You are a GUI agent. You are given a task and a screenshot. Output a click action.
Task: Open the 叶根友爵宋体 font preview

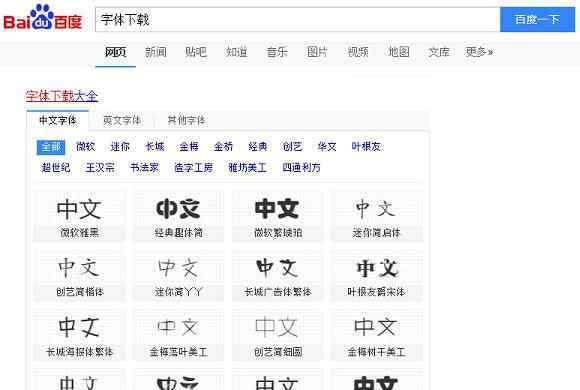click(x=377, y=275)
